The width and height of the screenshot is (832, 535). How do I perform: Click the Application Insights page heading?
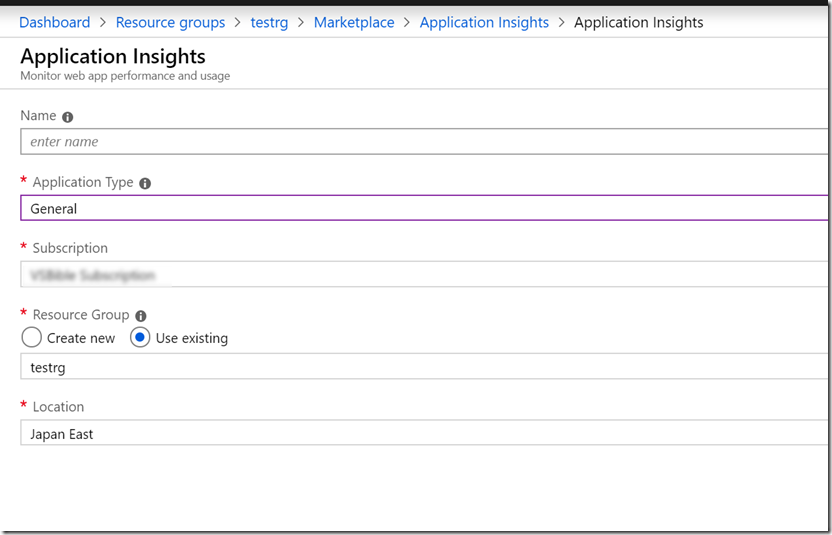[x=113, y=56]
